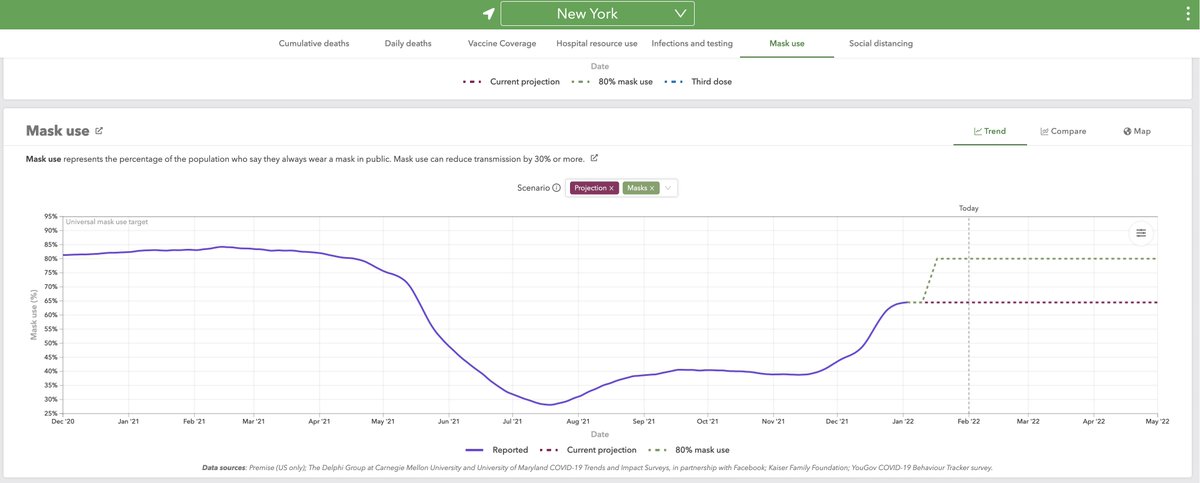Click the Masks scenario tag label
1200x483 pixels.
tap(636, 188)
